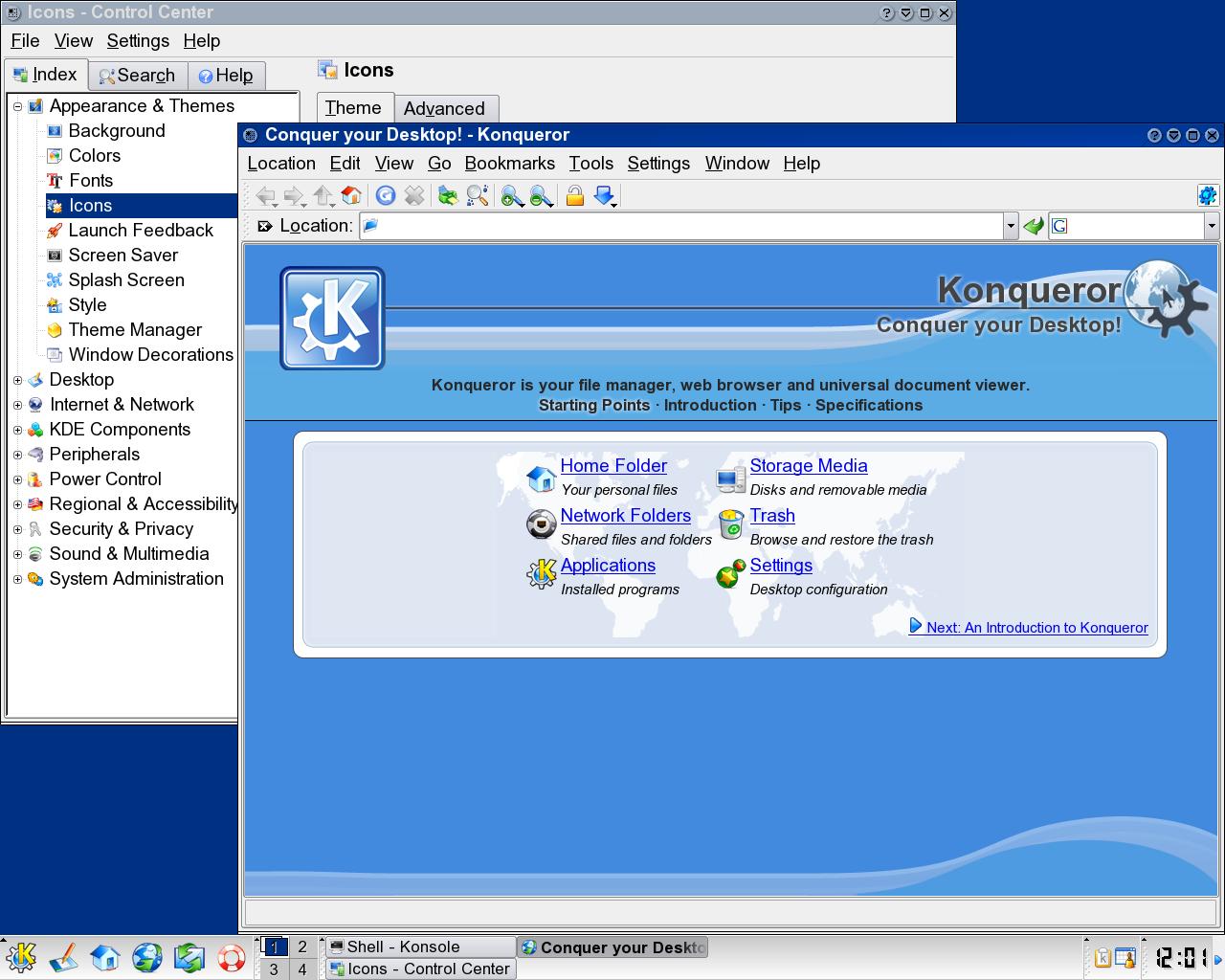Expand the Peripherals category

coord(17,455)
